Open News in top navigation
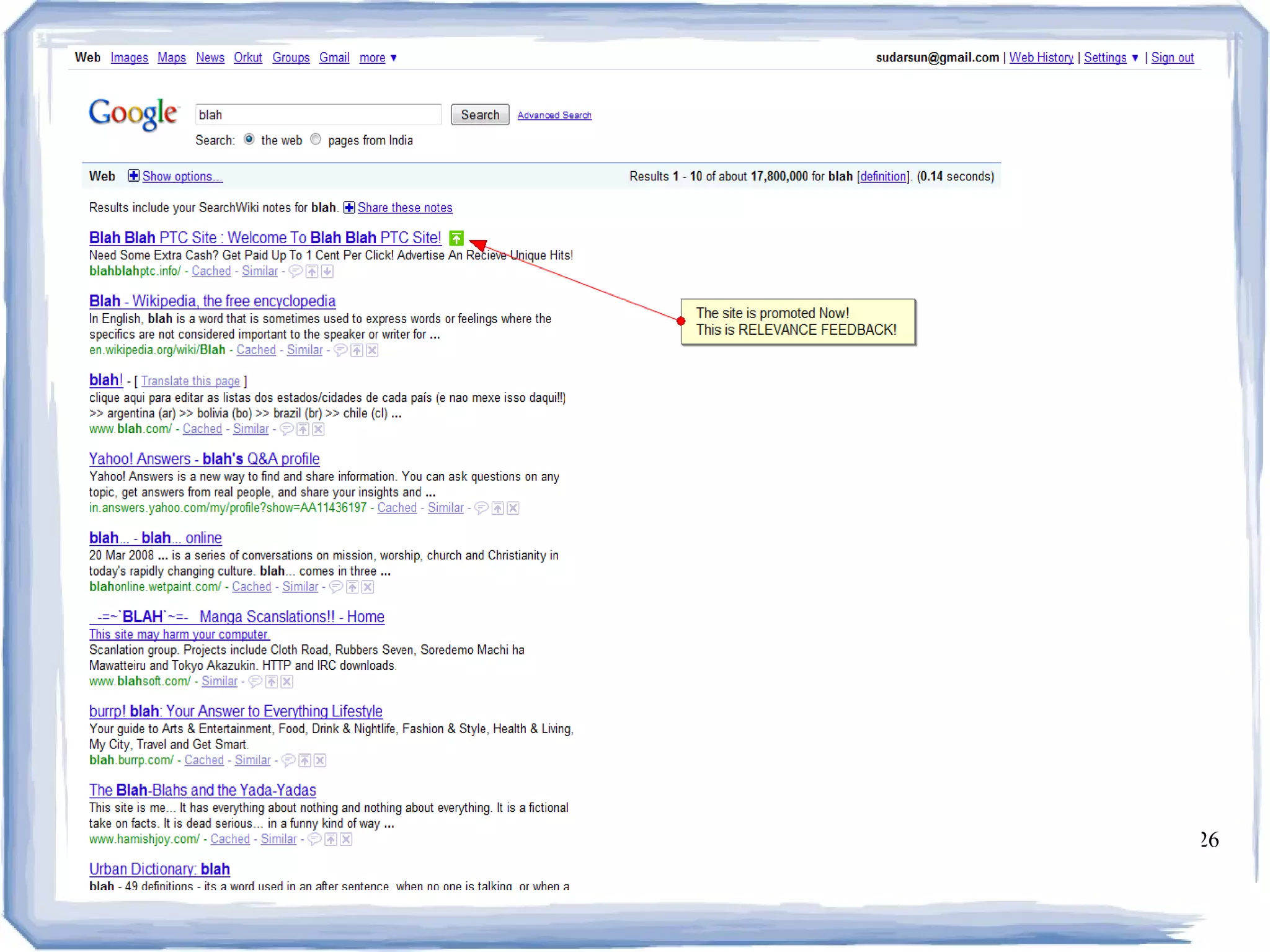1270x952 pixels. click(210, 58)
